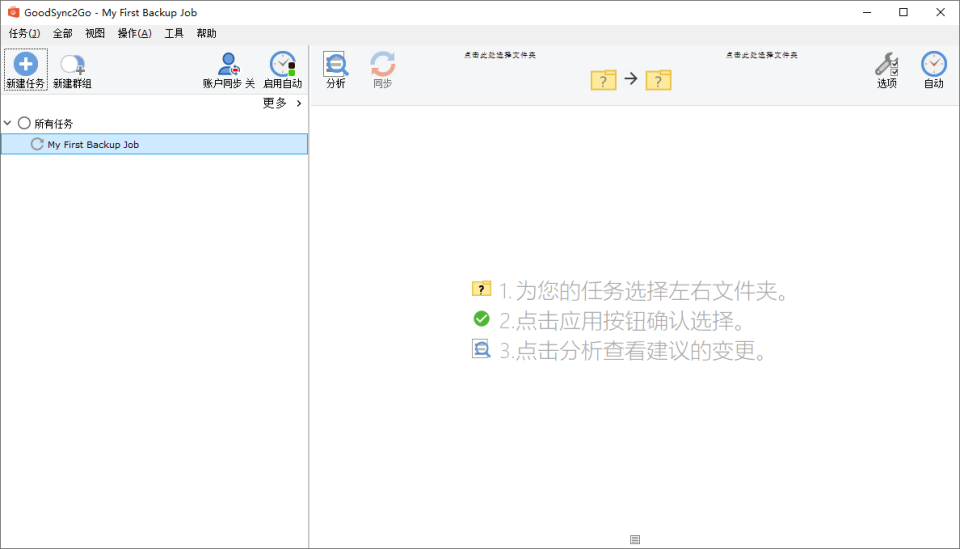Toggle the 所有任务 (All Jobs) circle selector
Screen dimensions: 960x549
pos(24,123)
